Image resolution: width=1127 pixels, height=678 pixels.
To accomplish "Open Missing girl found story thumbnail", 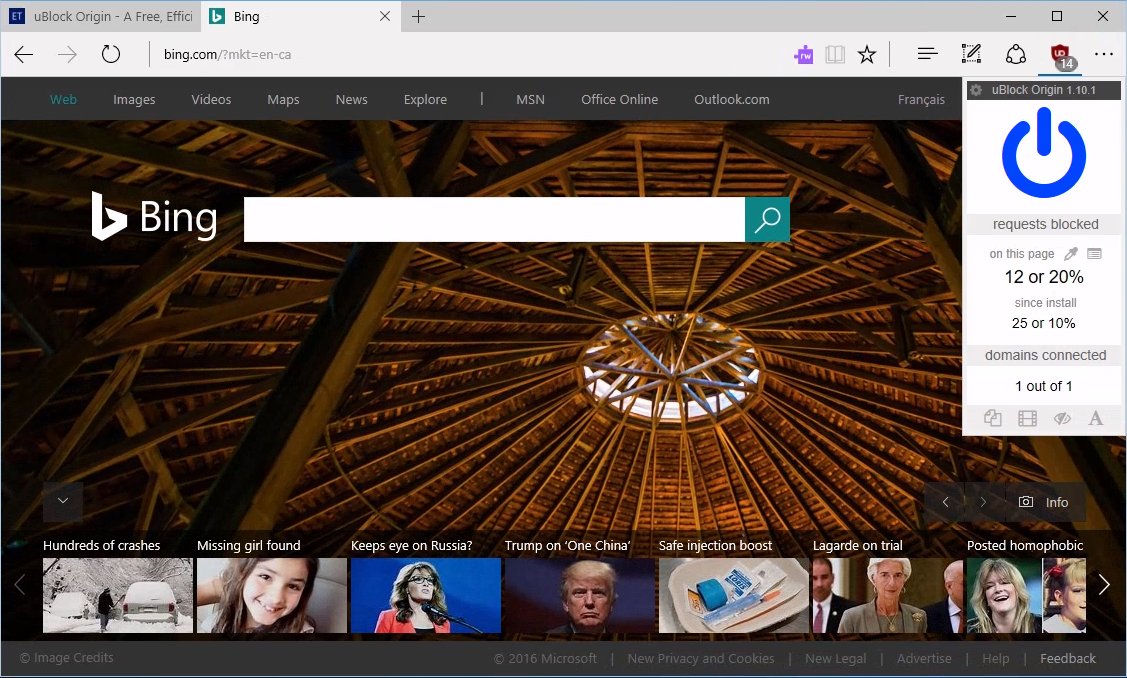I will click(272, 595).
